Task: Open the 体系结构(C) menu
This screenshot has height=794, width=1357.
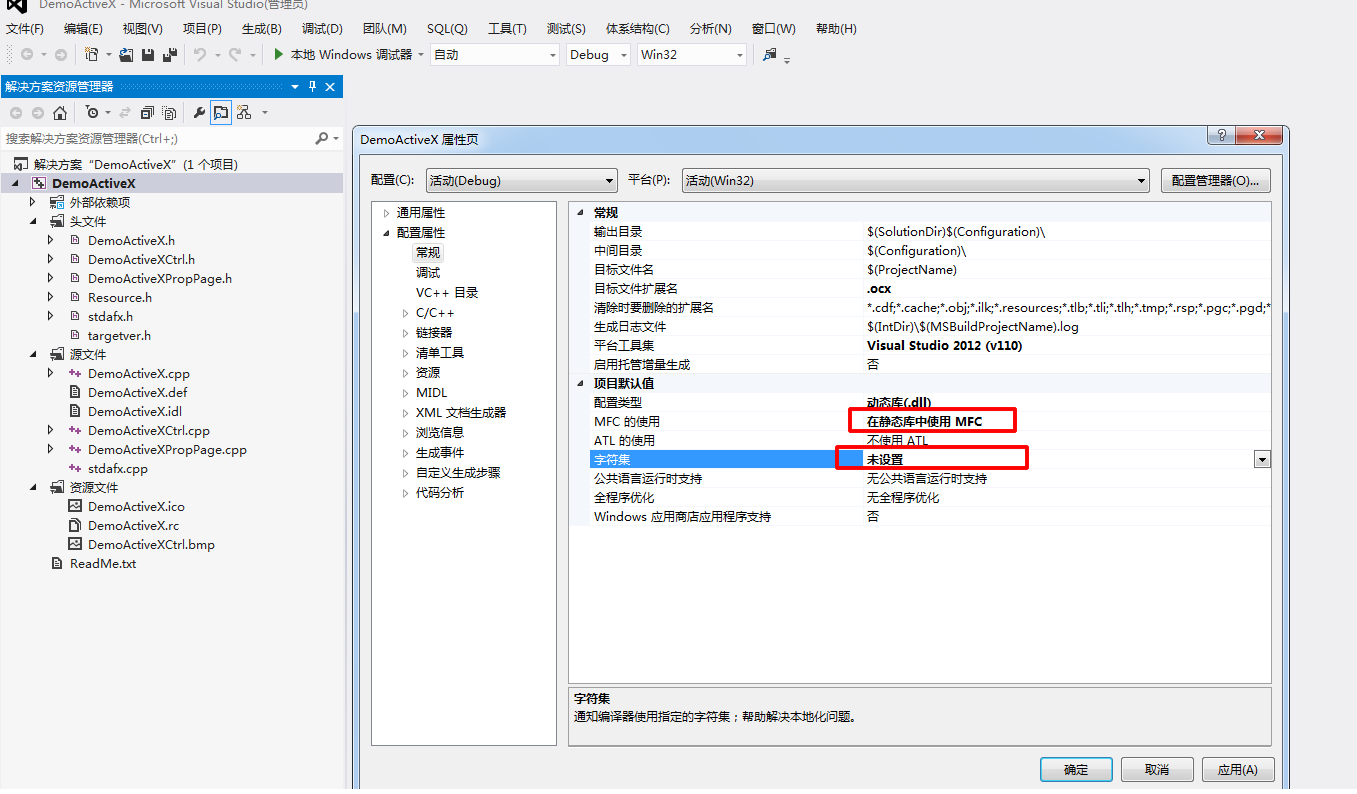Action: pos(638,29)
